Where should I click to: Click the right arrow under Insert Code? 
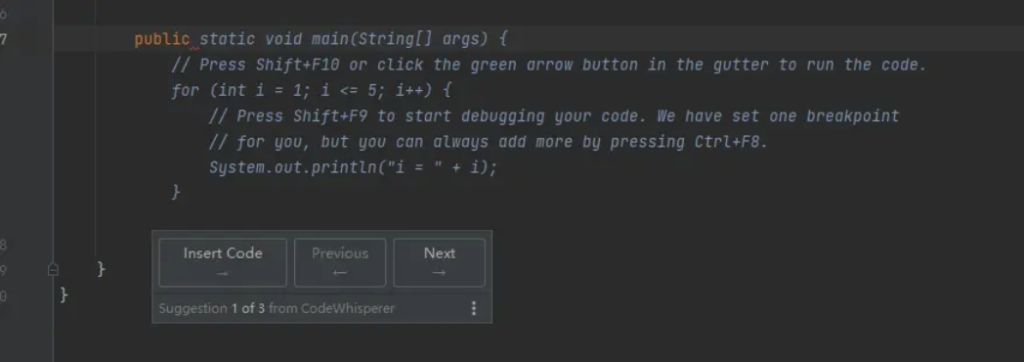223,273
